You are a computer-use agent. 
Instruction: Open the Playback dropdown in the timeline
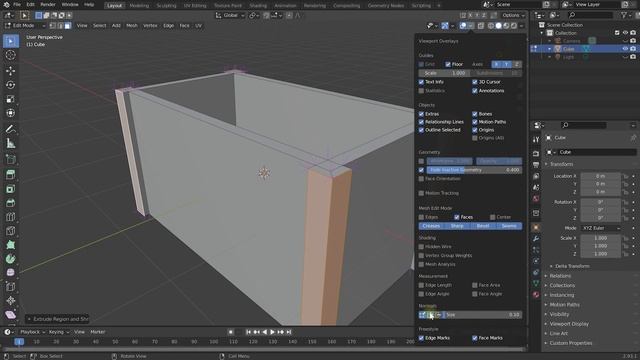tap(32, 332)
